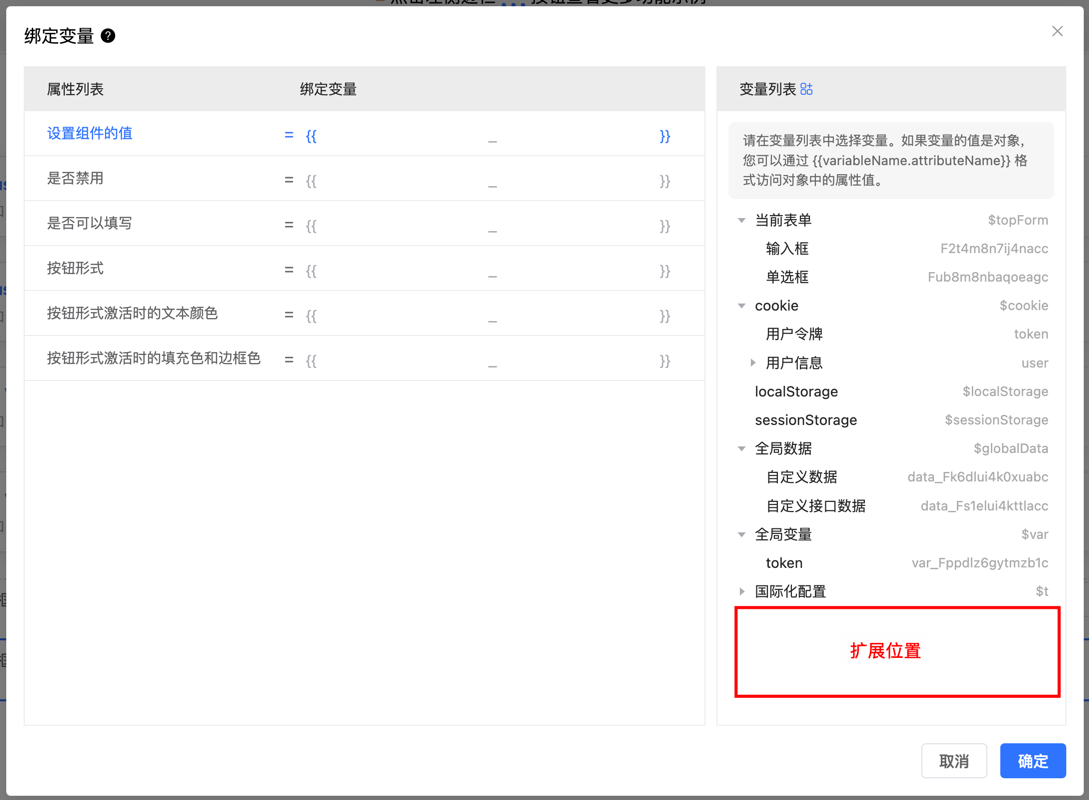Select localStorage in the variable list
The image size is (1089, 800).
(796, 392)
